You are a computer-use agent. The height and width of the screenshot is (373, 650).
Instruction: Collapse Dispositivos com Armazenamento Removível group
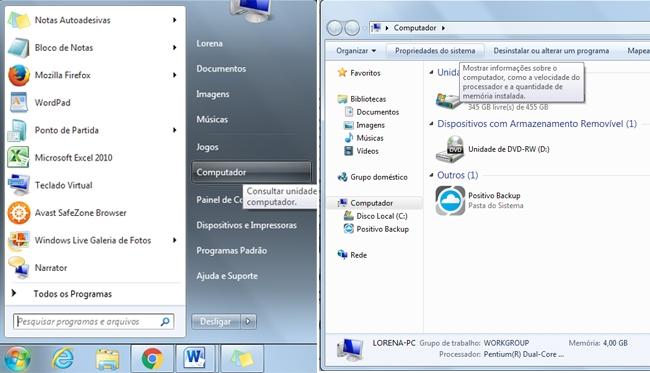431,124
